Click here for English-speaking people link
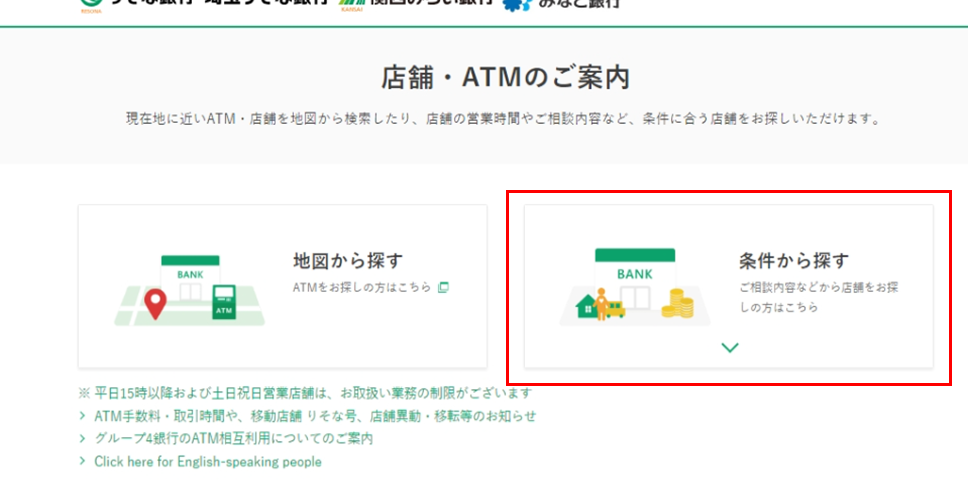The width and height of the screenshot is (968, 486). coord(208,462)
